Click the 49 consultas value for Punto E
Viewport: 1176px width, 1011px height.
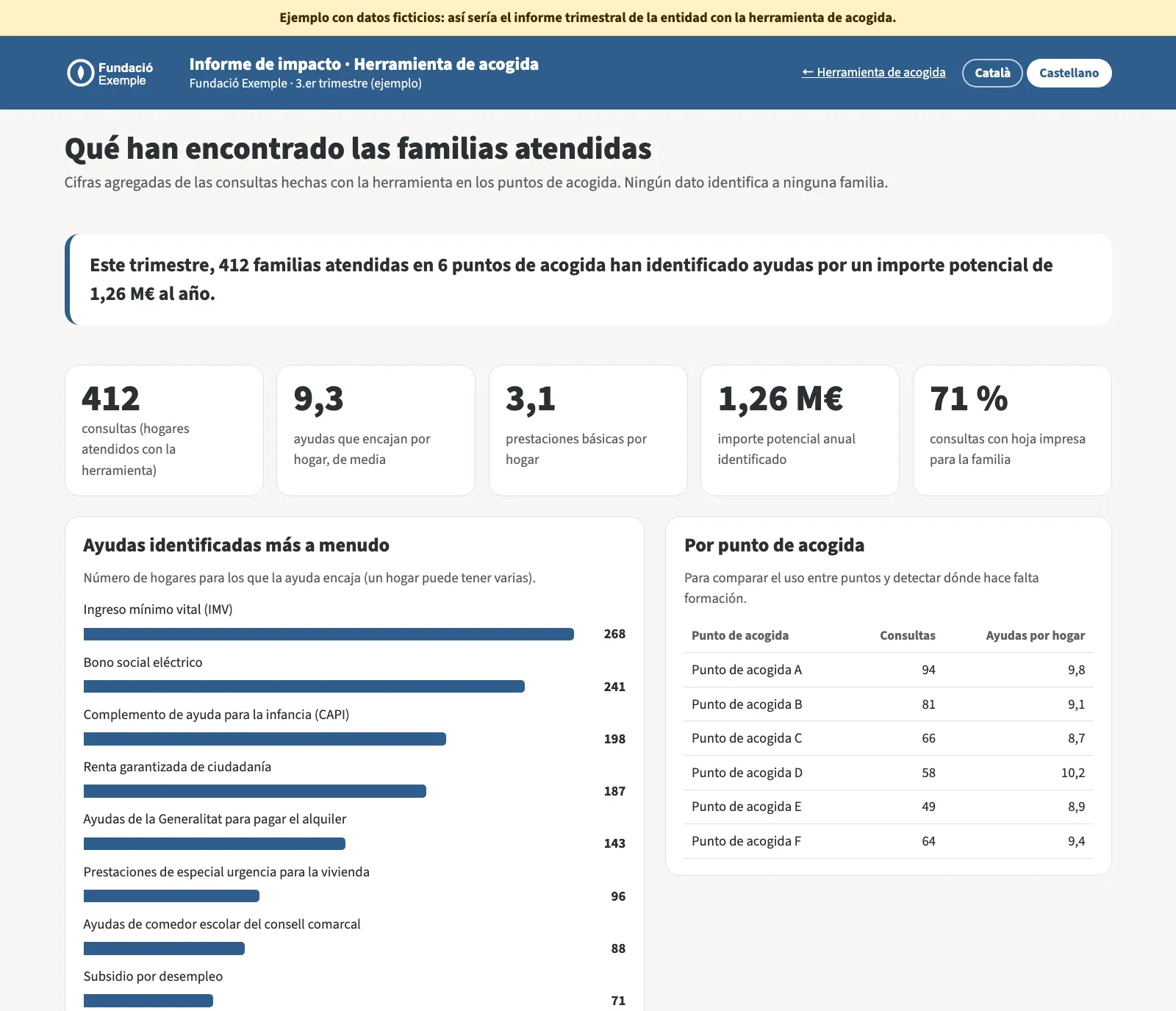(929, 807)
